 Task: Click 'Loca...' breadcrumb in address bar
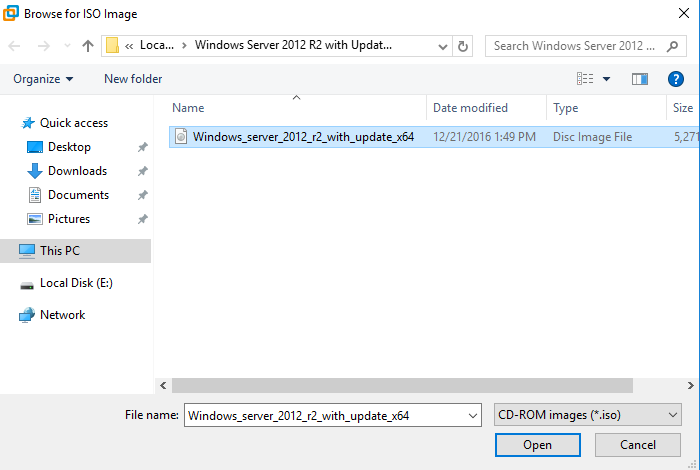[x=157, y=46]
